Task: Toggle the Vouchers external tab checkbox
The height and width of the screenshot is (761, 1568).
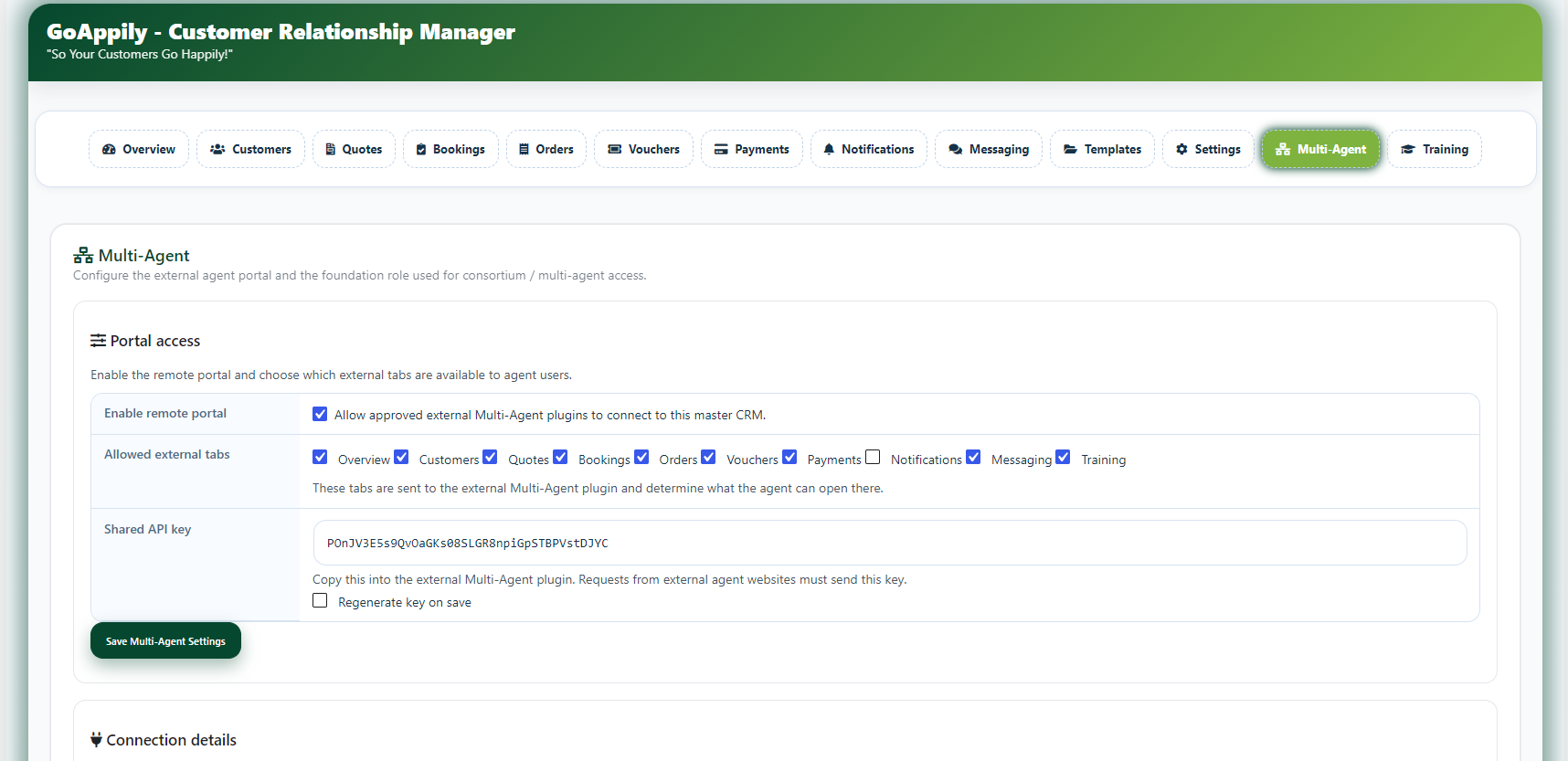Action: coord(708,457)
